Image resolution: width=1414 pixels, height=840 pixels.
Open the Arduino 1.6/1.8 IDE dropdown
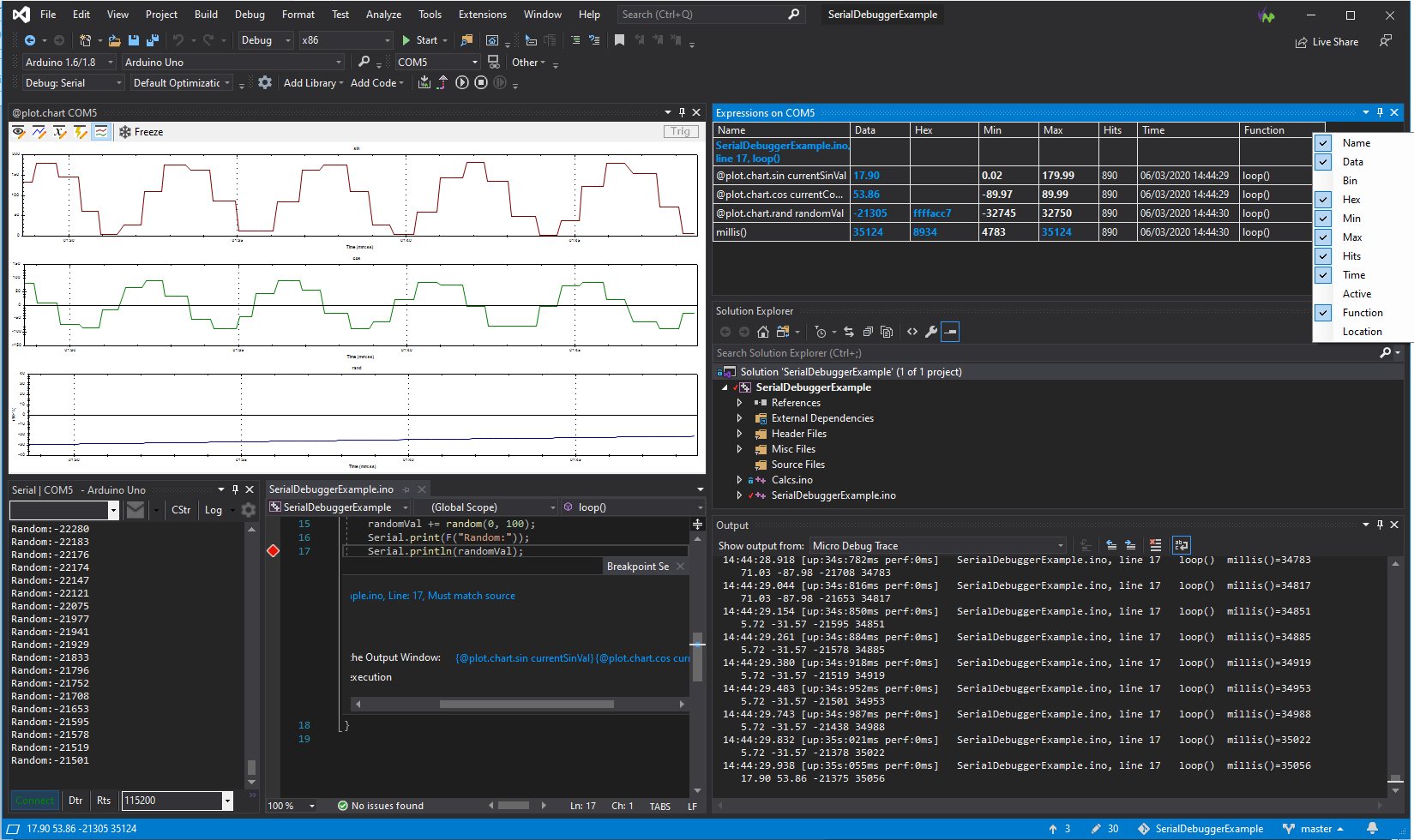click(69, 62)
